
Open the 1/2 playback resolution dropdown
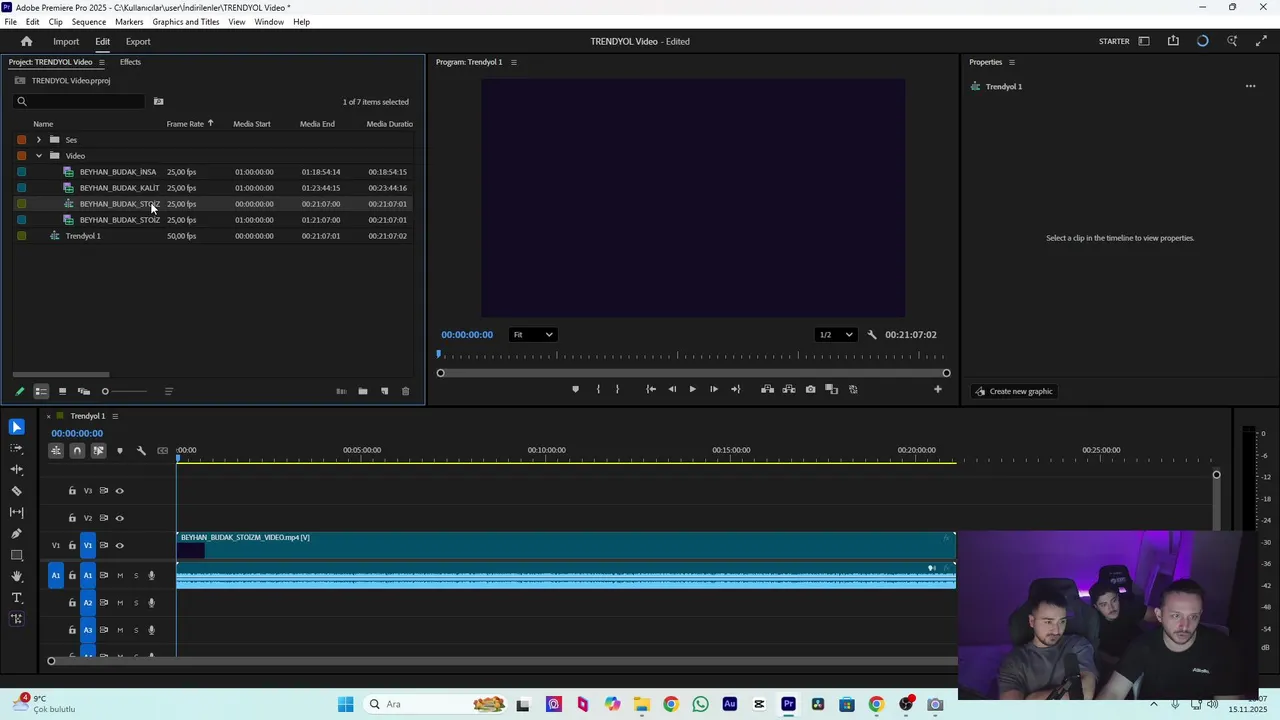[836, 335]
